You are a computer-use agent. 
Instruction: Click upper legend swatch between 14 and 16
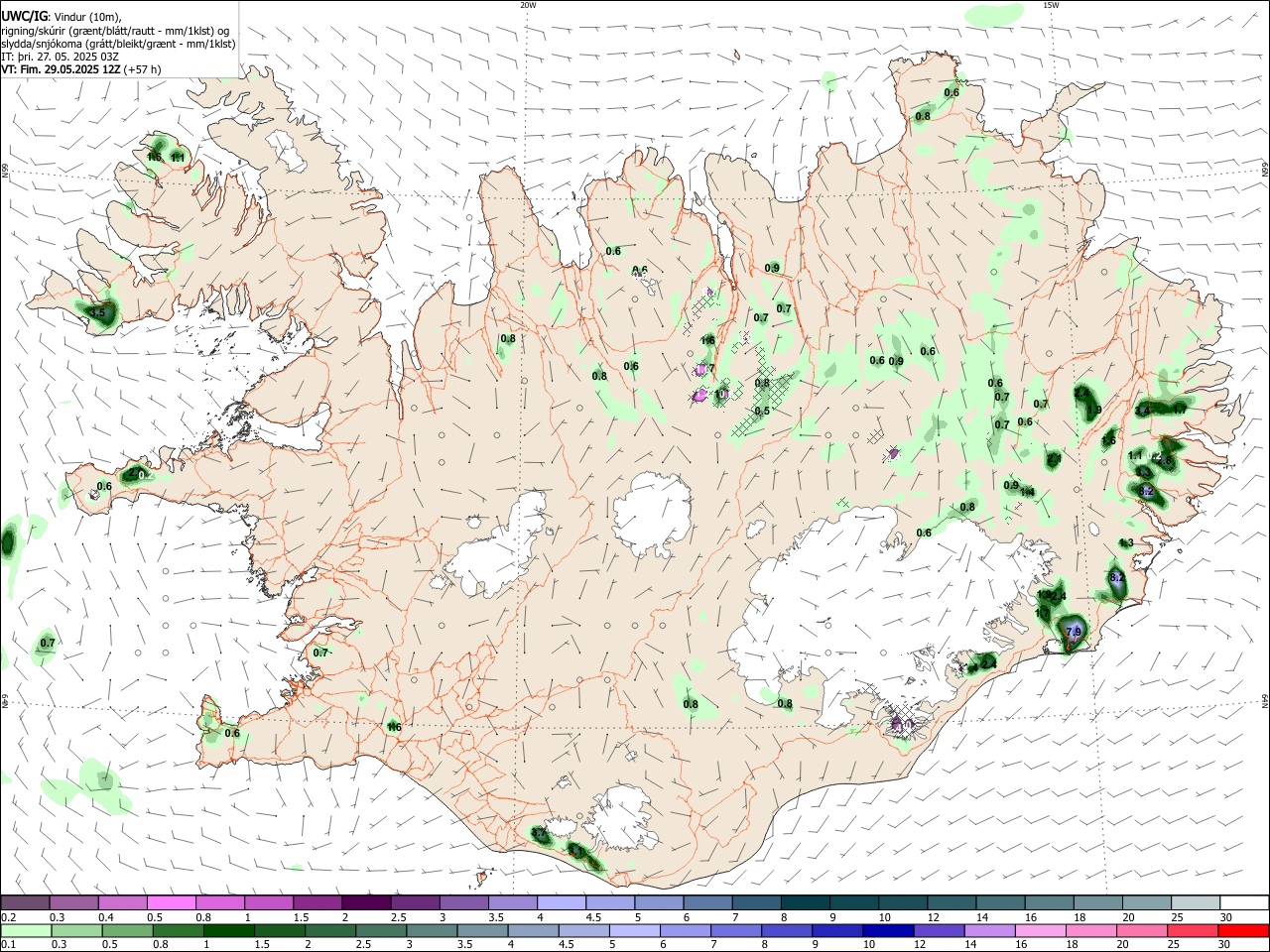pos(1001,902)
